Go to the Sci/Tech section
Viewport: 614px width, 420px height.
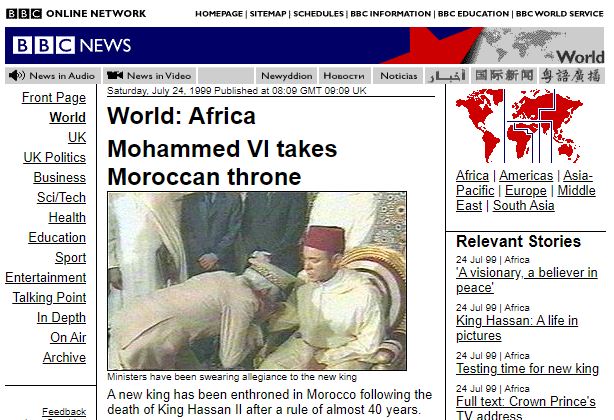point(61,197)
